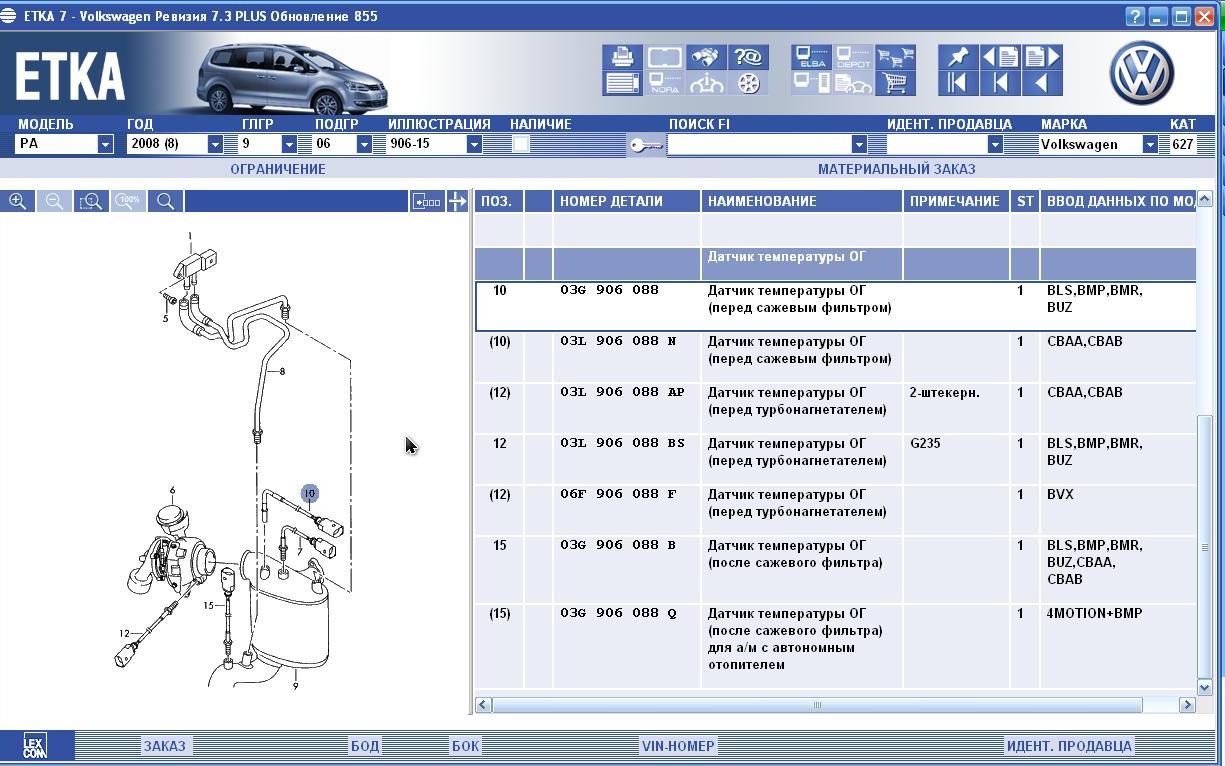Viewport: 1225px width, 766px height.
Task: Open the Материальный заказ section
Action: tap(896, 169)
